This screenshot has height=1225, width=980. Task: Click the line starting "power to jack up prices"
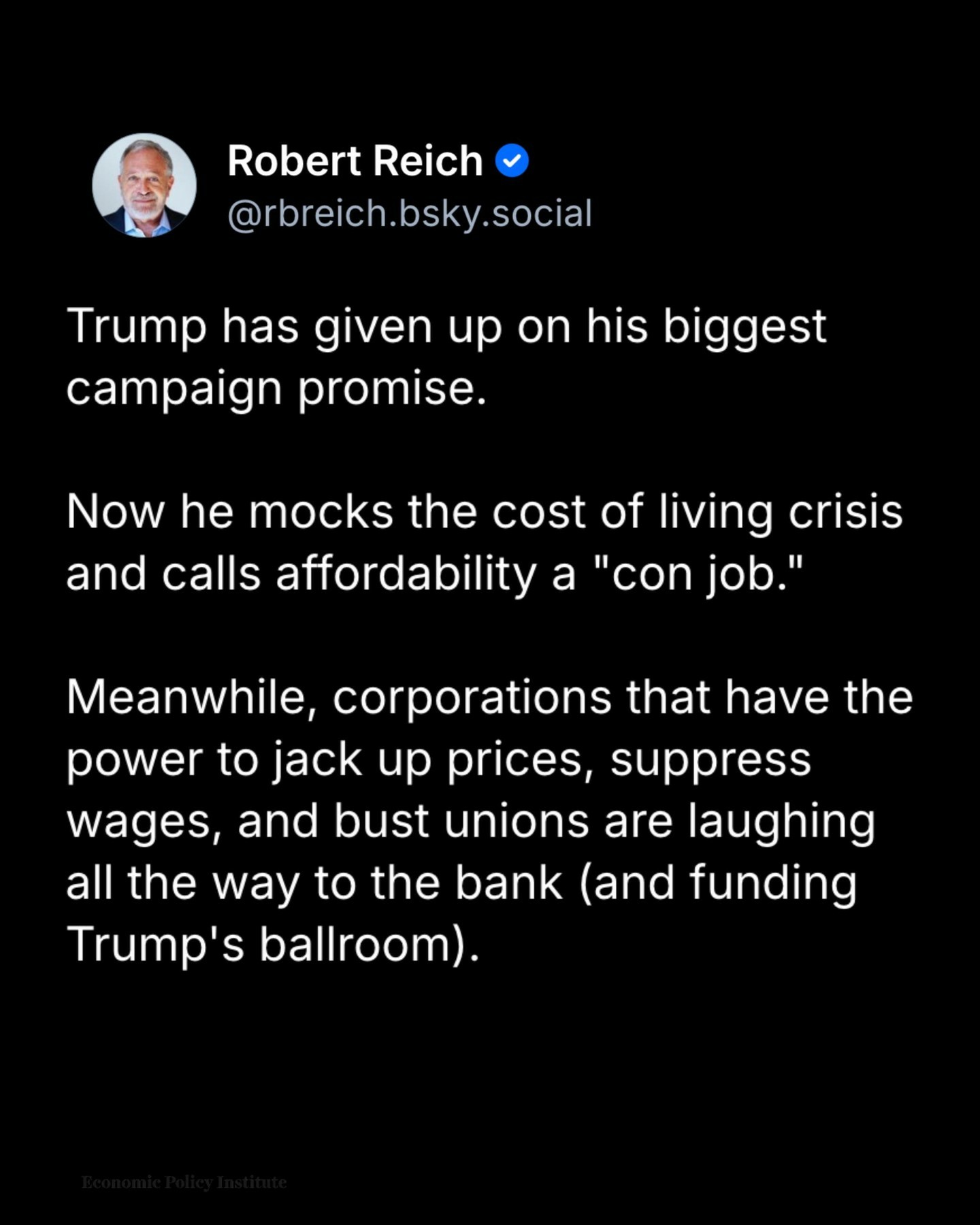pos(438,759)
